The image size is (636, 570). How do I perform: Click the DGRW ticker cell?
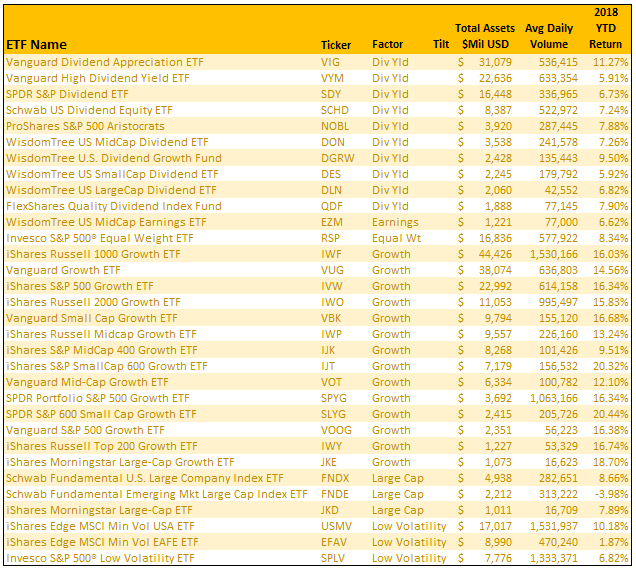point(337,158)
